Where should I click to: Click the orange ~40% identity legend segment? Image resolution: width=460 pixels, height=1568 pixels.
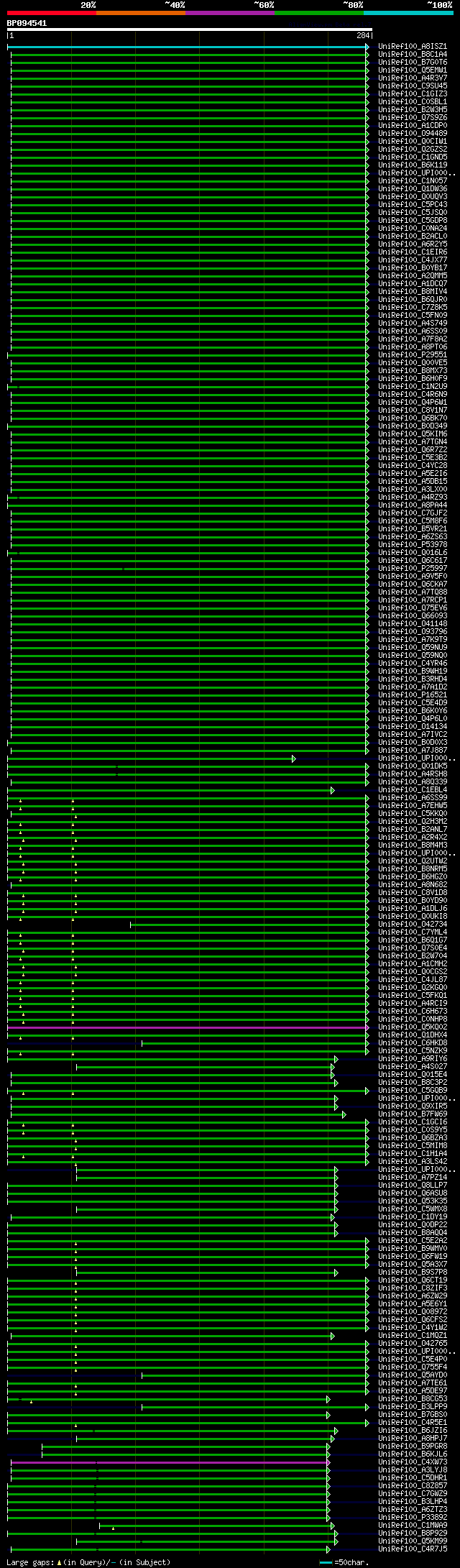tap(141, 12)
